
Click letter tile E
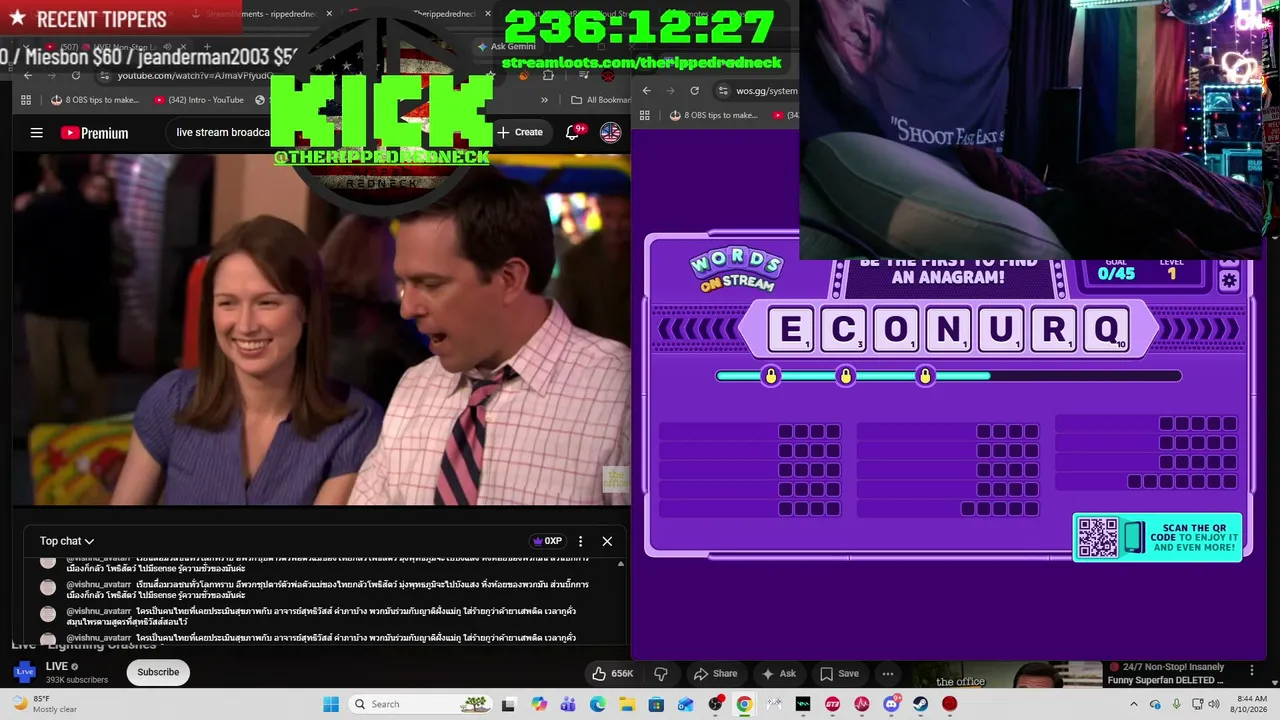(791, 330)
